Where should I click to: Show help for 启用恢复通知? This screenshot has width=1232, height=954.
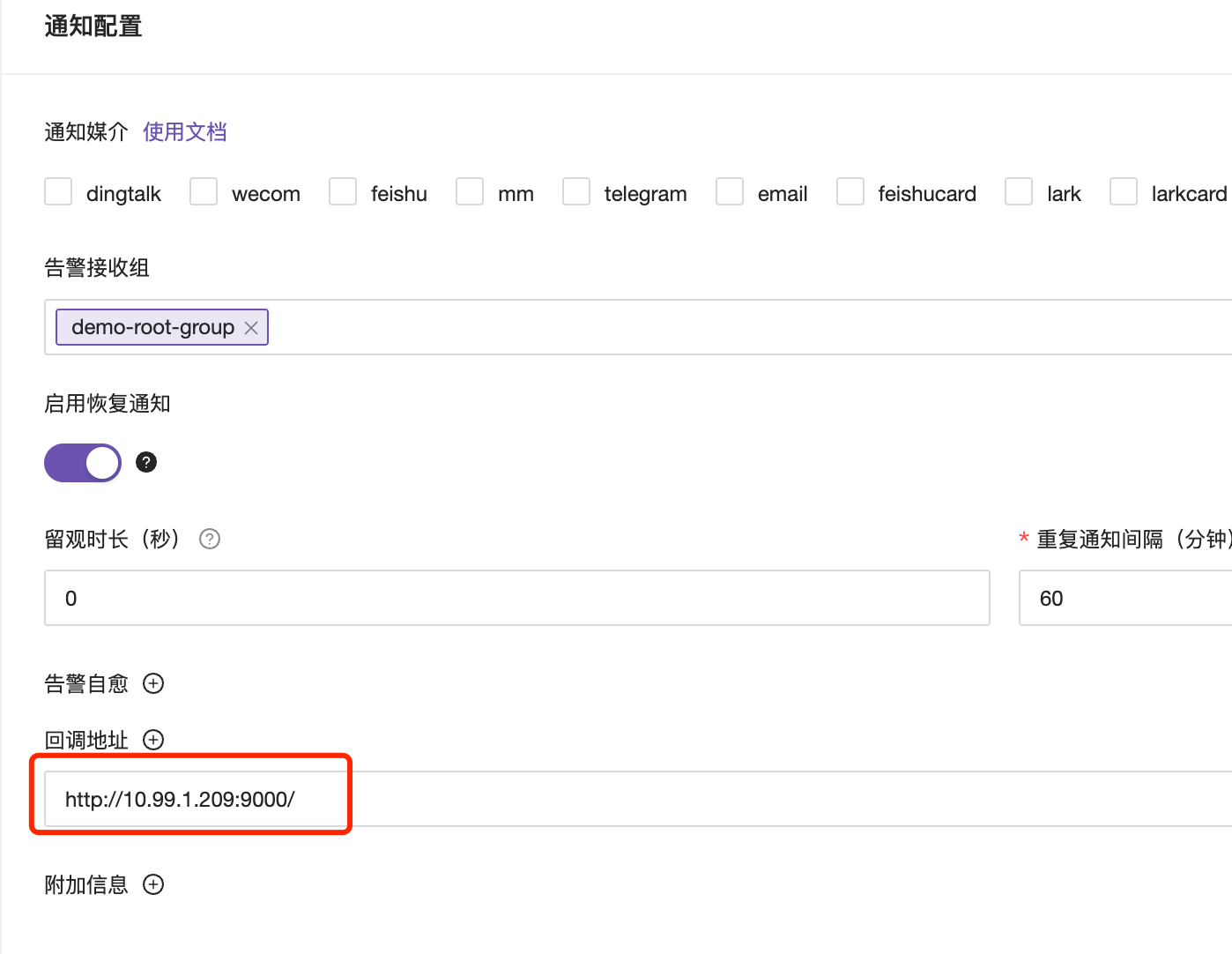click(x=146, y=462)
